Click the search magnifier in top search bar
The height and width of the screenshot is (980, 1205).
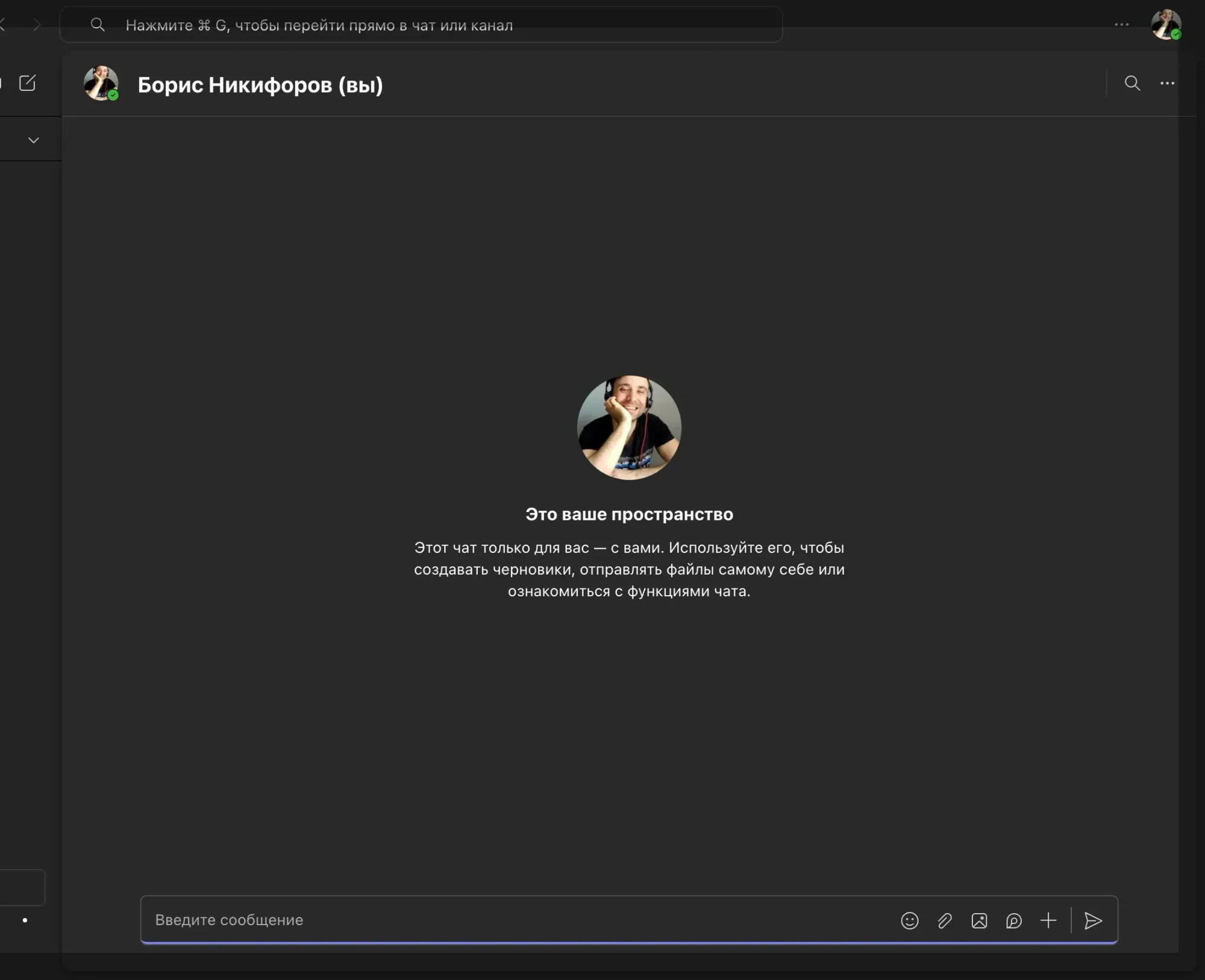(x=98, y=25)
